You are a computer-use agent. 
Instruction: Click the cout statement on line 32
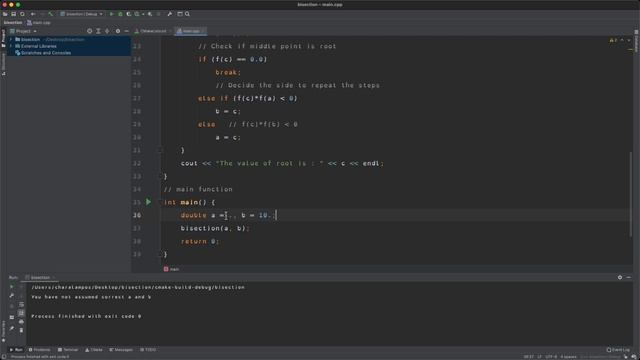(x=282, y=163)
